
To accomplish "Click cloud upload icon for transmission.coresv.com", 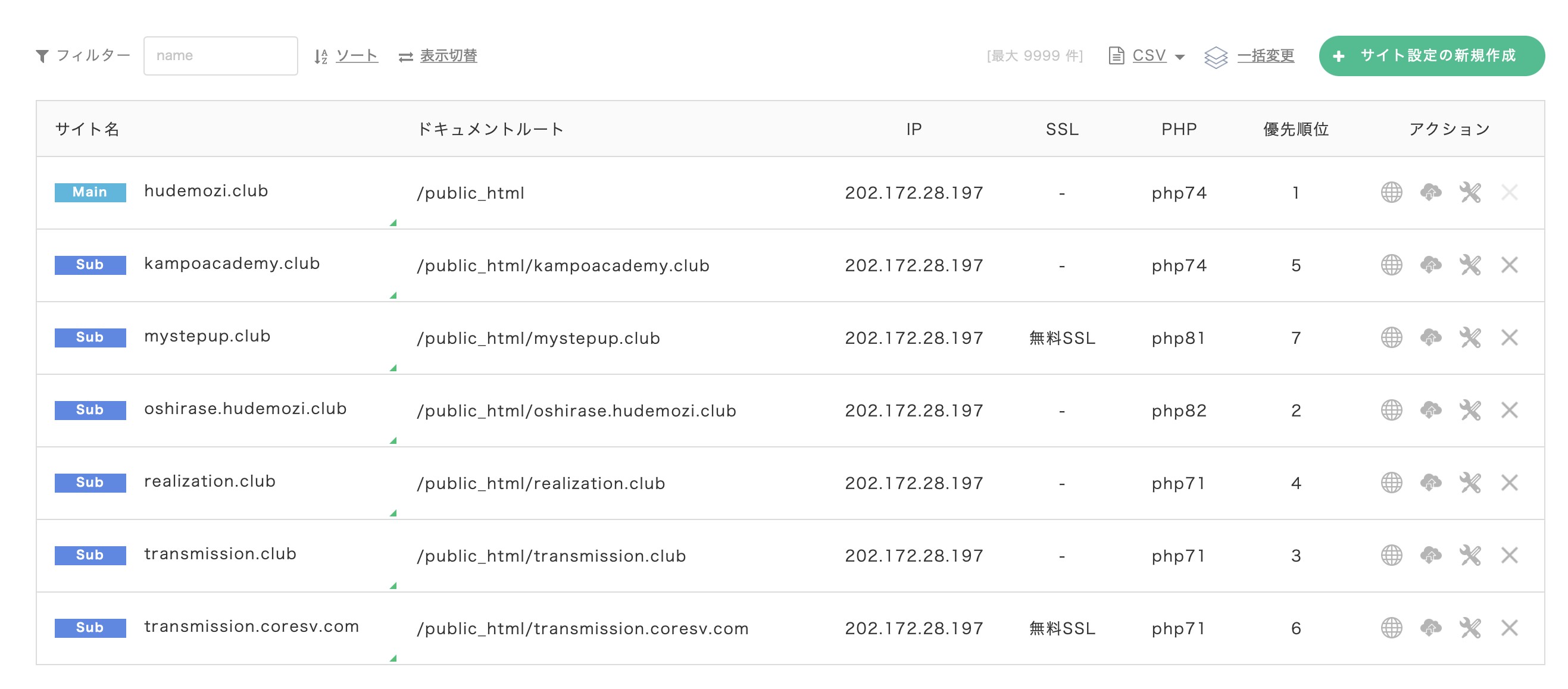I will [x=1431, y=628].
